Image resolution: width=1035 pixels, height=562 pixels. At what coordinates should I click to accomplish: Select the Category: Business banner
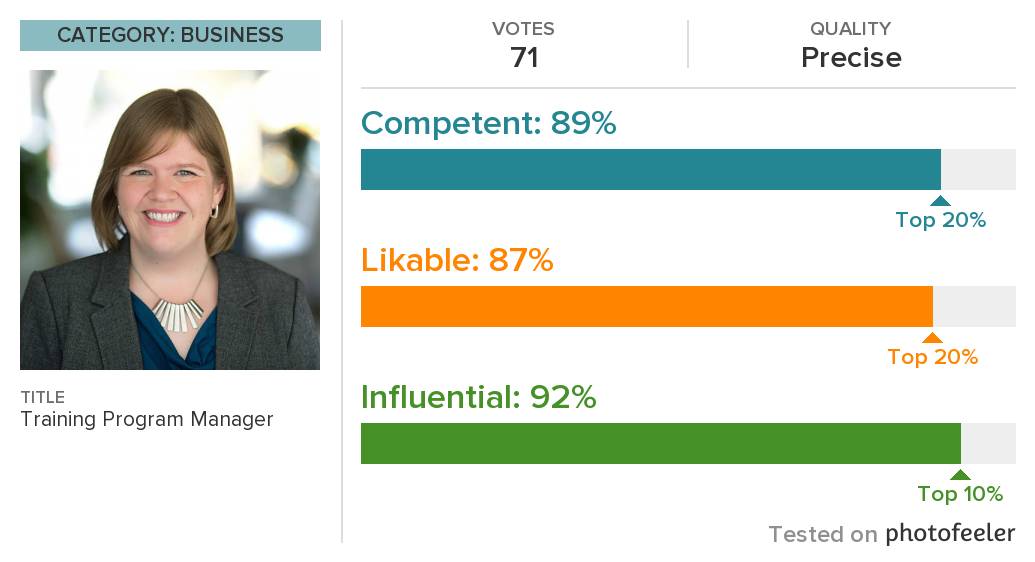(170, 35)
